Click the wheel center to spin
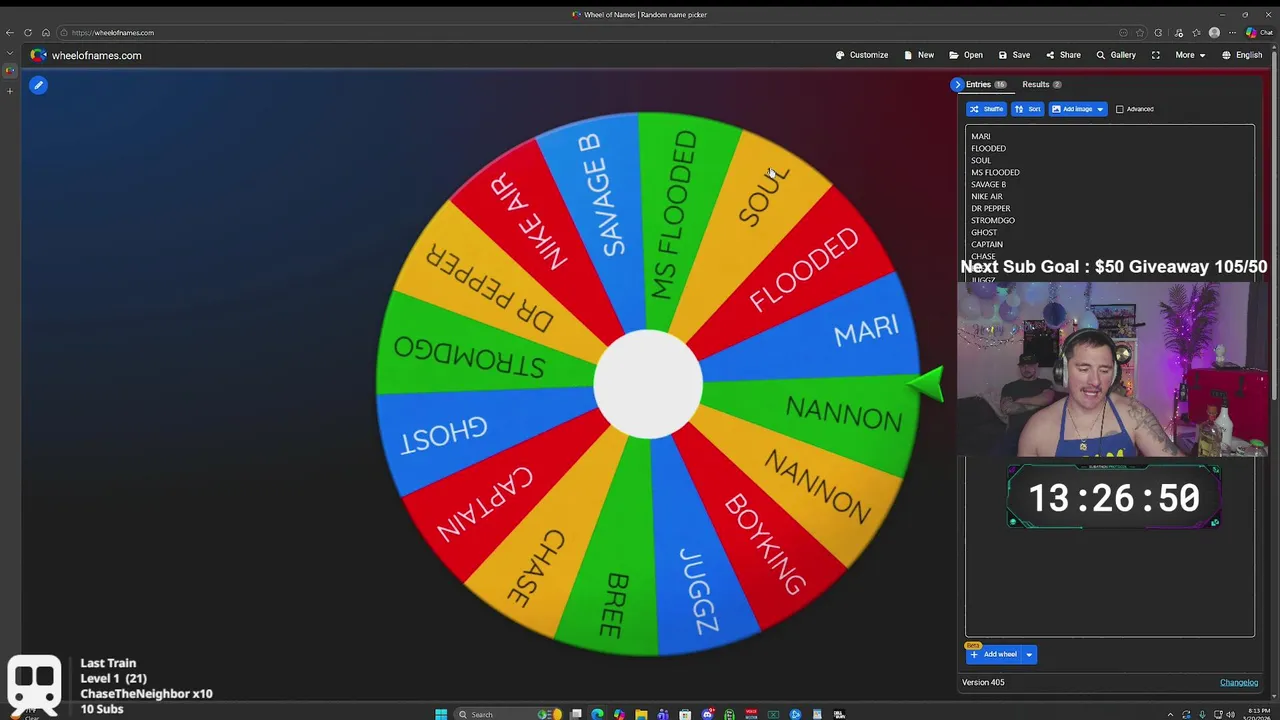The image size is (1280, 720). tap(648, 385)
